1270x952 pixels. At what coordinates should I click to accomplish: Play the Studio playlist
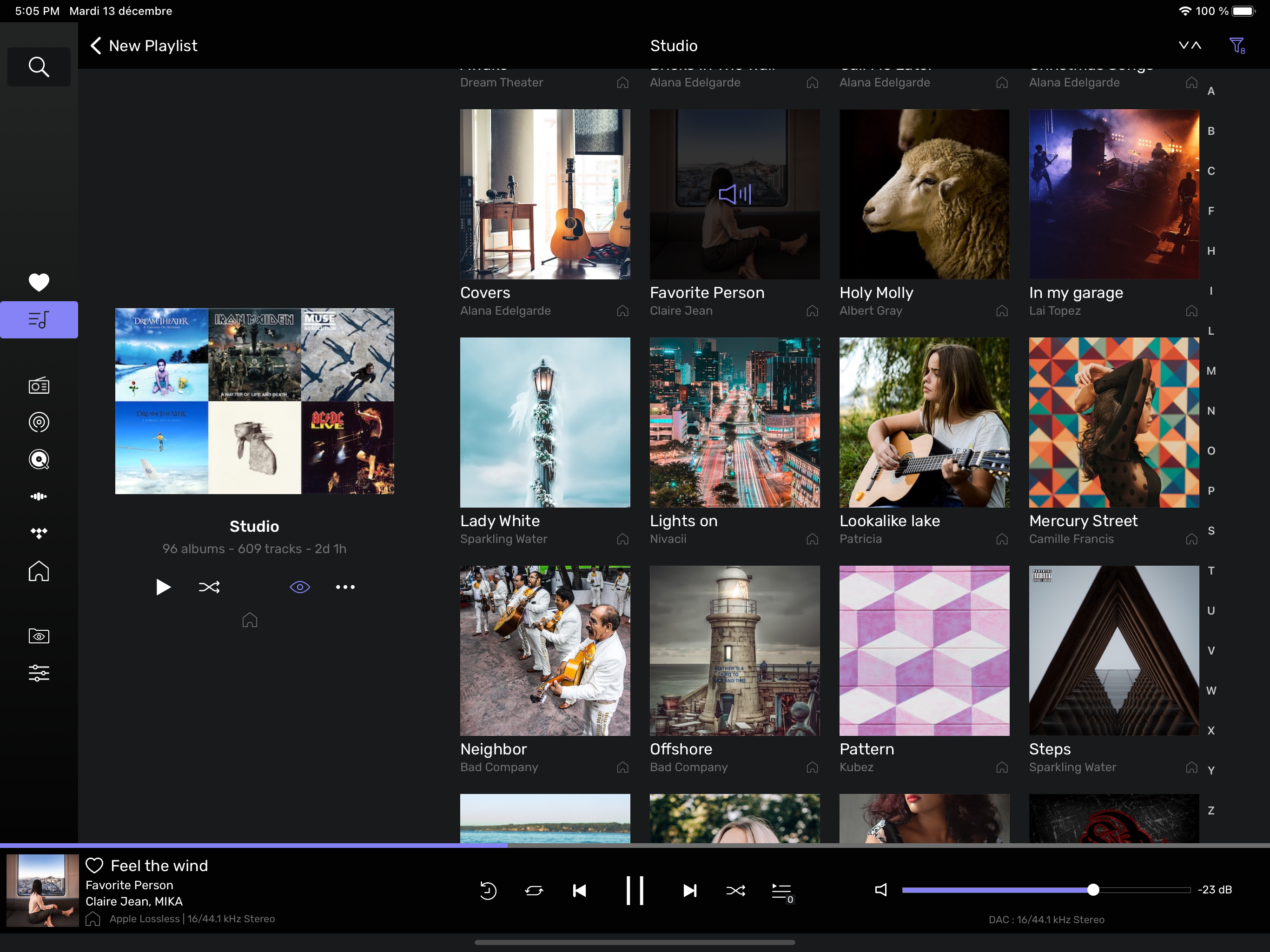[x=163, y=587]
